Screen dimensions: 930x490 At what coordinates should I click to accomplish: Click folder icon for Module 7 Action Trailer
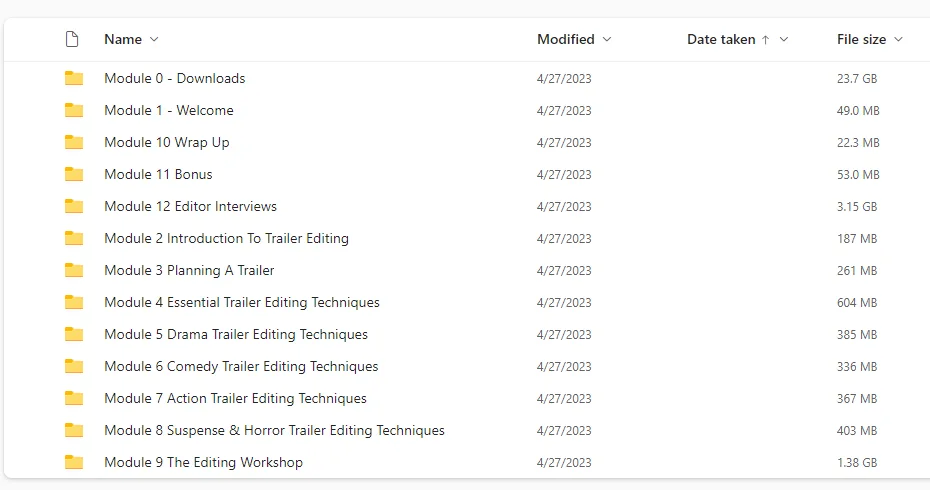click(74, 398)
